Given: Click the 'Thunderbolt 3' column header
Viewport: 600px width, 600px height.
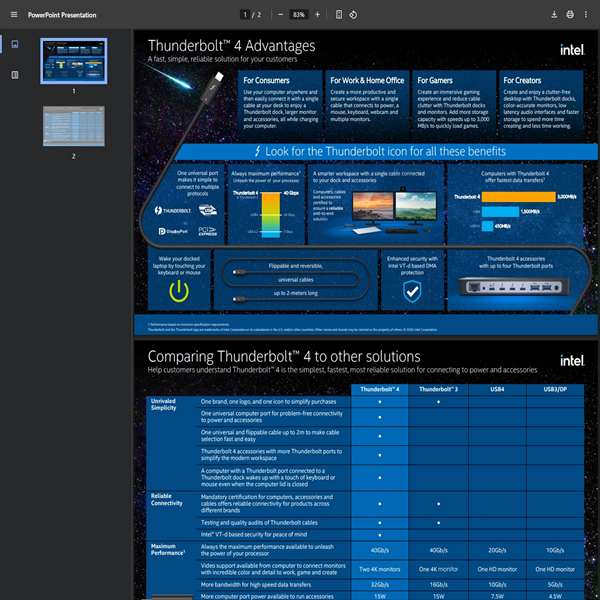Looking at the screenshot, I should pos(439,389).
